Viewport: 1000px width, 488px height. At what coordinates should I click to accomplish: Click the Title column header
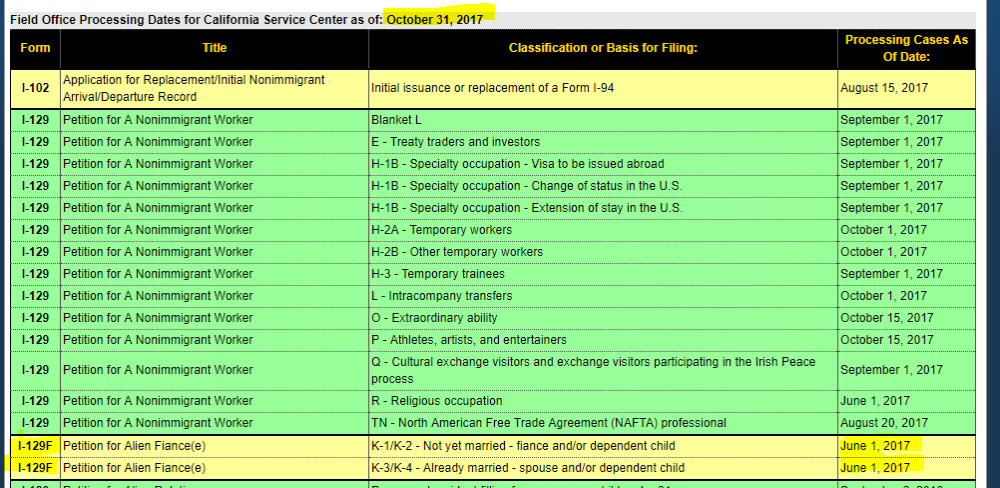click(x=214, y=48)
